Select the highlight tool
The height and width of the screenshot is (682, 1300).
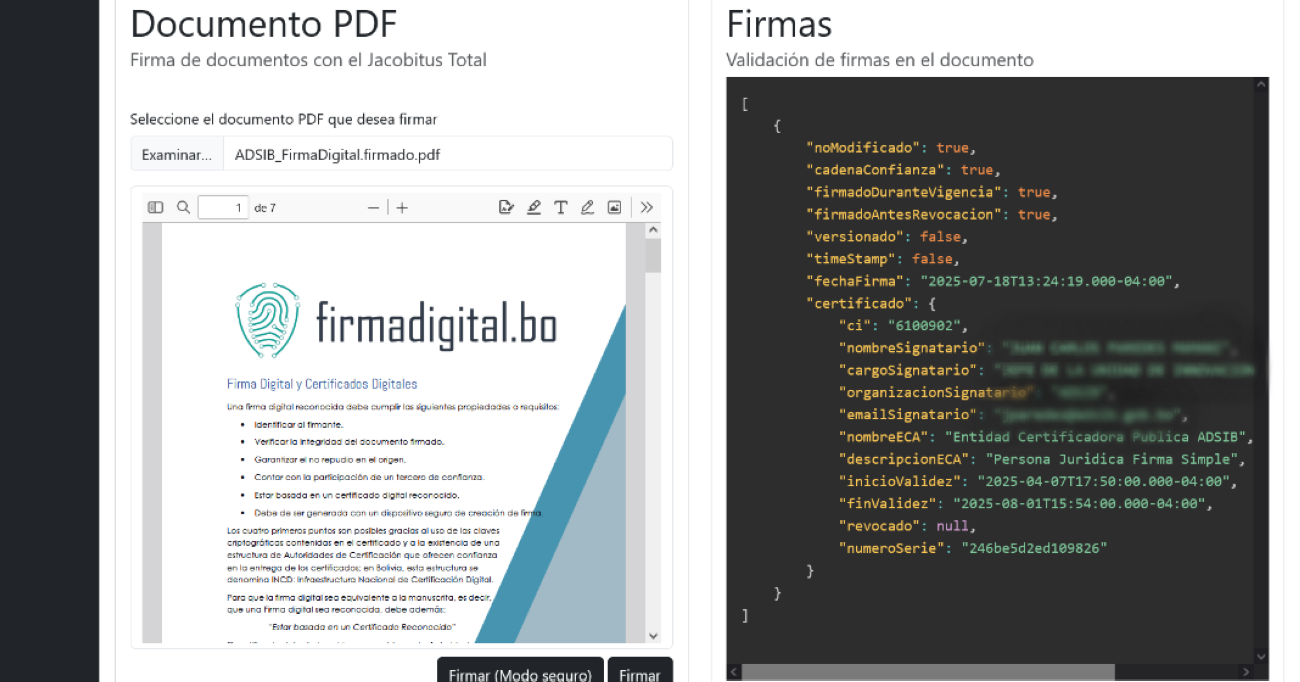pos(534,208)
